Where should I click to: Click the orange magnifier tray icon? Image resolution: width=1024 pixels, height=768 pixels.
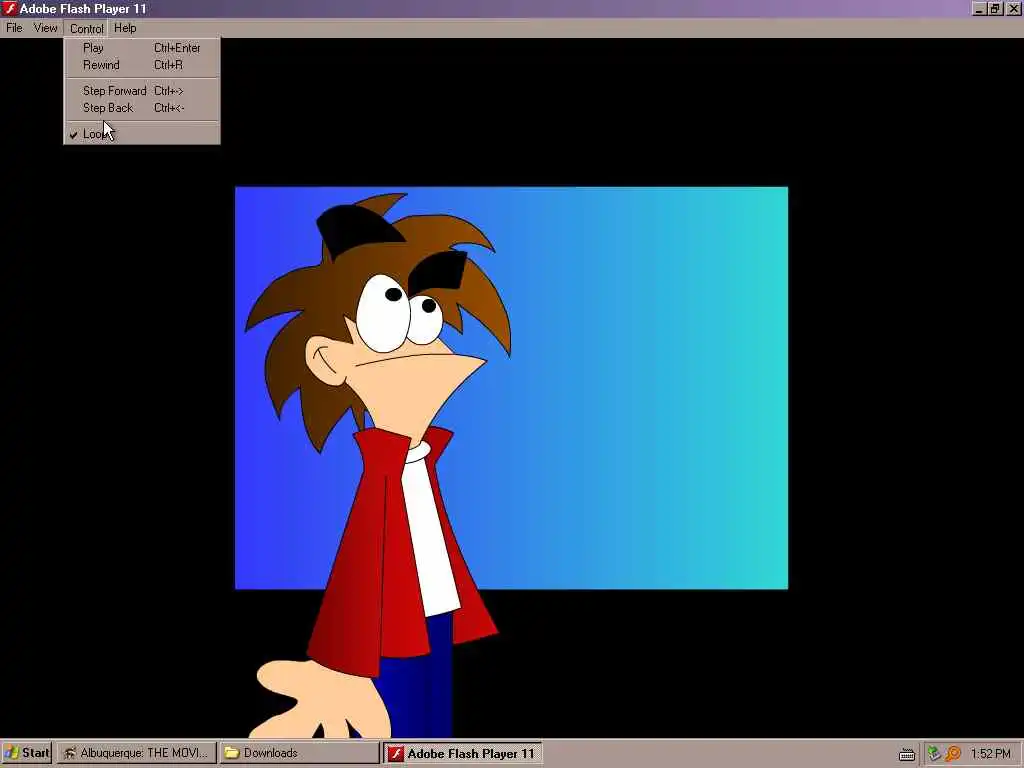[953, 754]
